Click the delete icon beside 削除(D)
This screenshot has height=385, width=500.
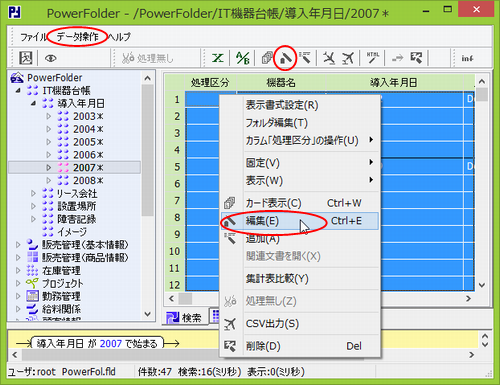click(x=230, y=346)
